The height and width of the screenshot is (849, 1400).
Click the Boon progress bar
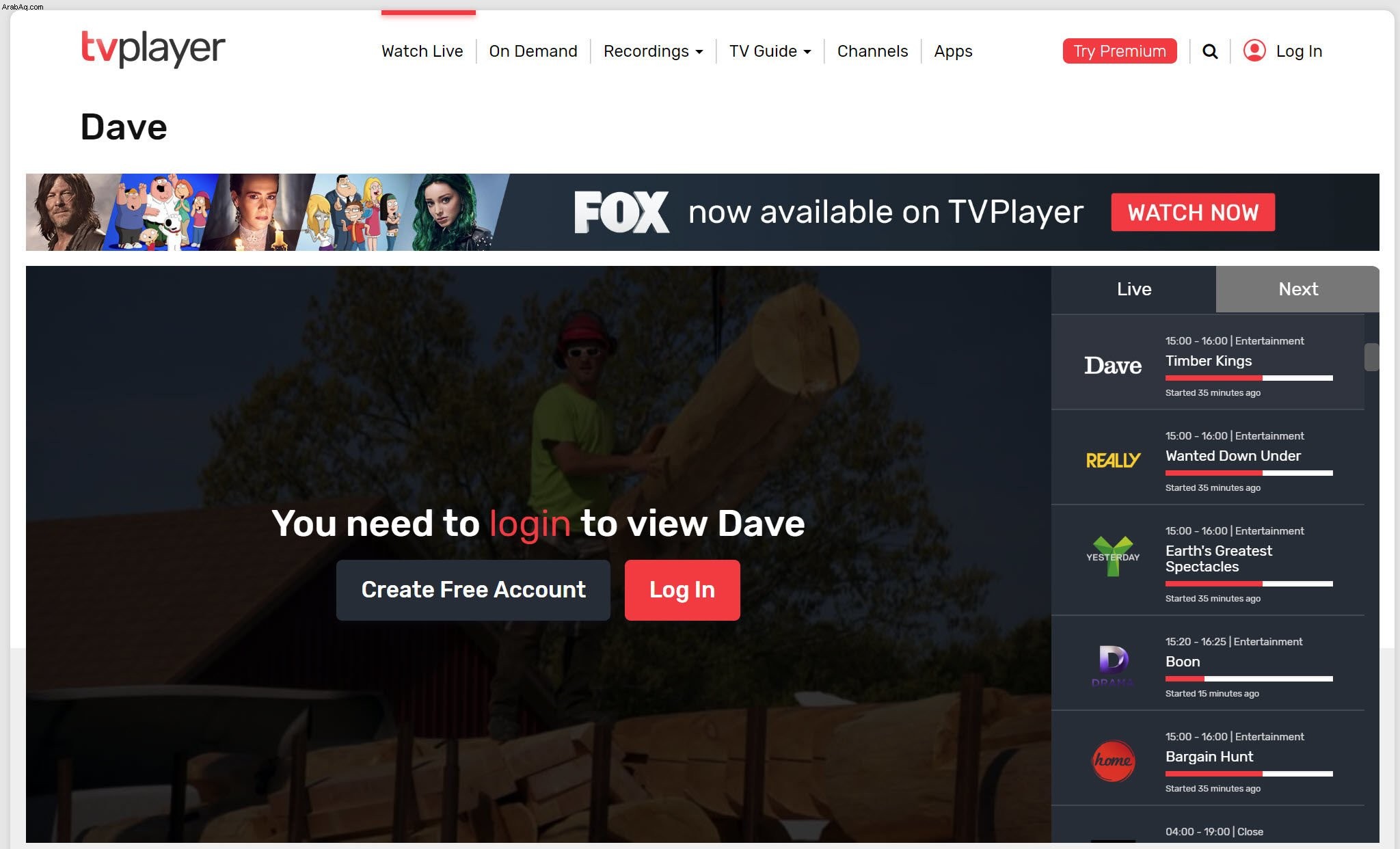1249,679
